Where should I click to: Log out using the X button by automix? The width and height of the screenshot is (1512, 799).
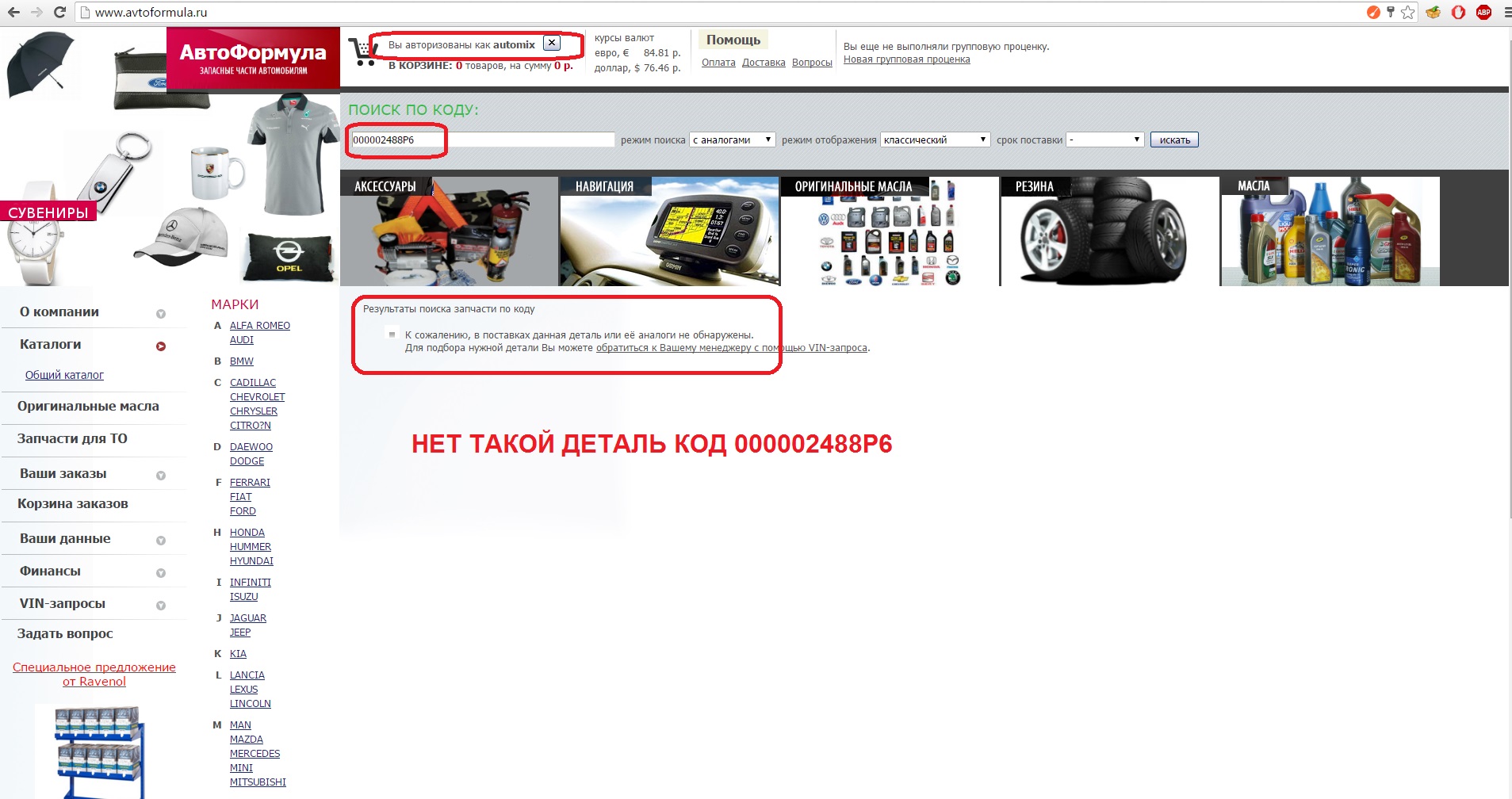(552, 44)
